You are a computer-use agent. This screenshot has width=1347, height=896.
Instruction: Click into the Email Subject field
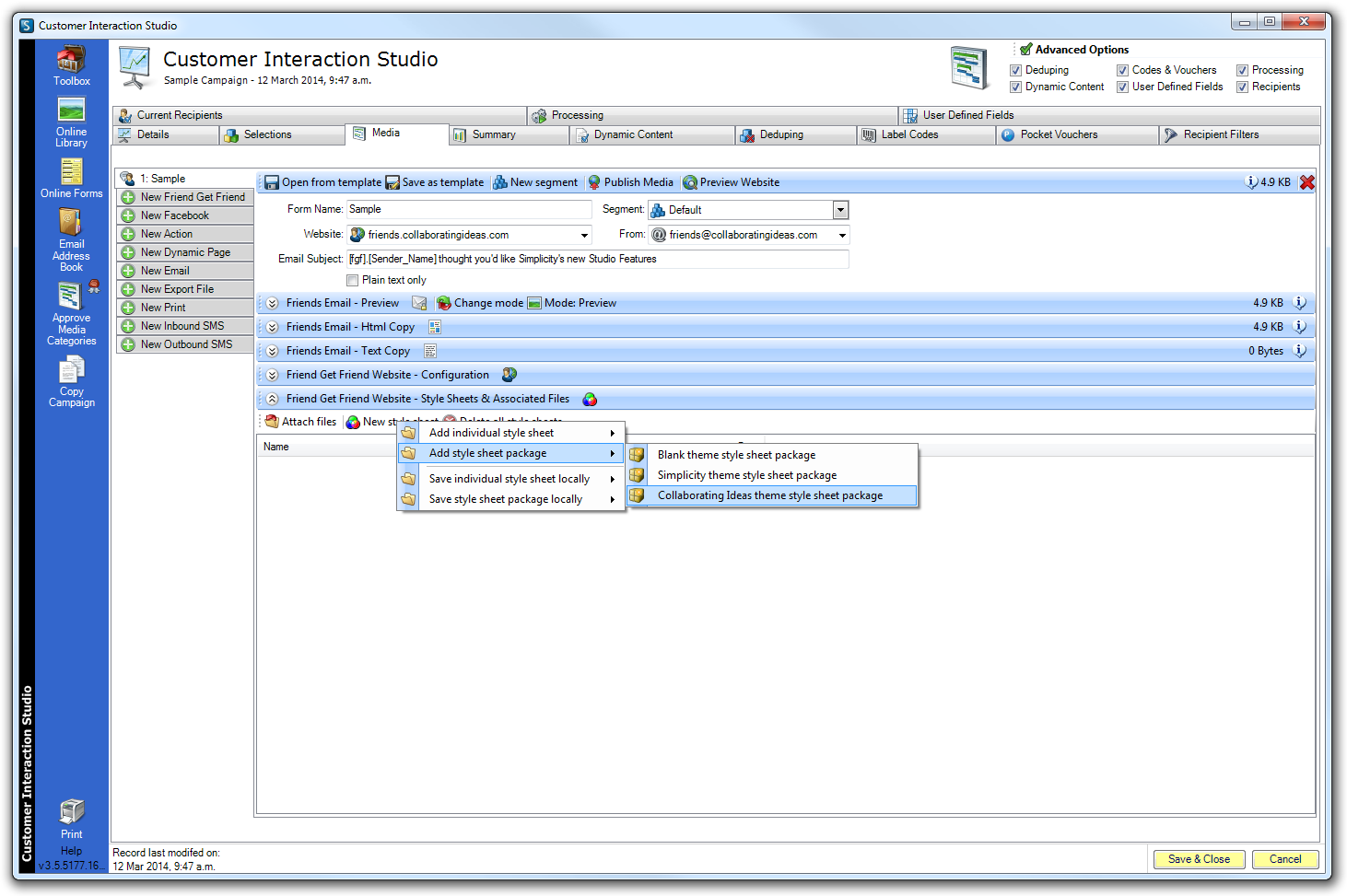597,259
